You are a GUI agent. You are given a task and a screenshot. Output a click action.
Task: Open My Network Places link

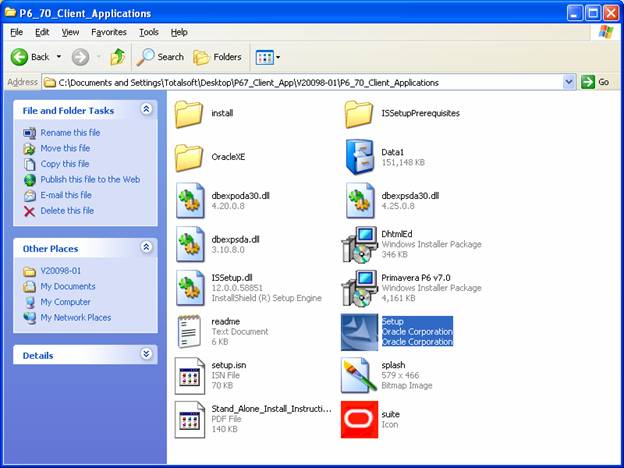click(76, 318)
